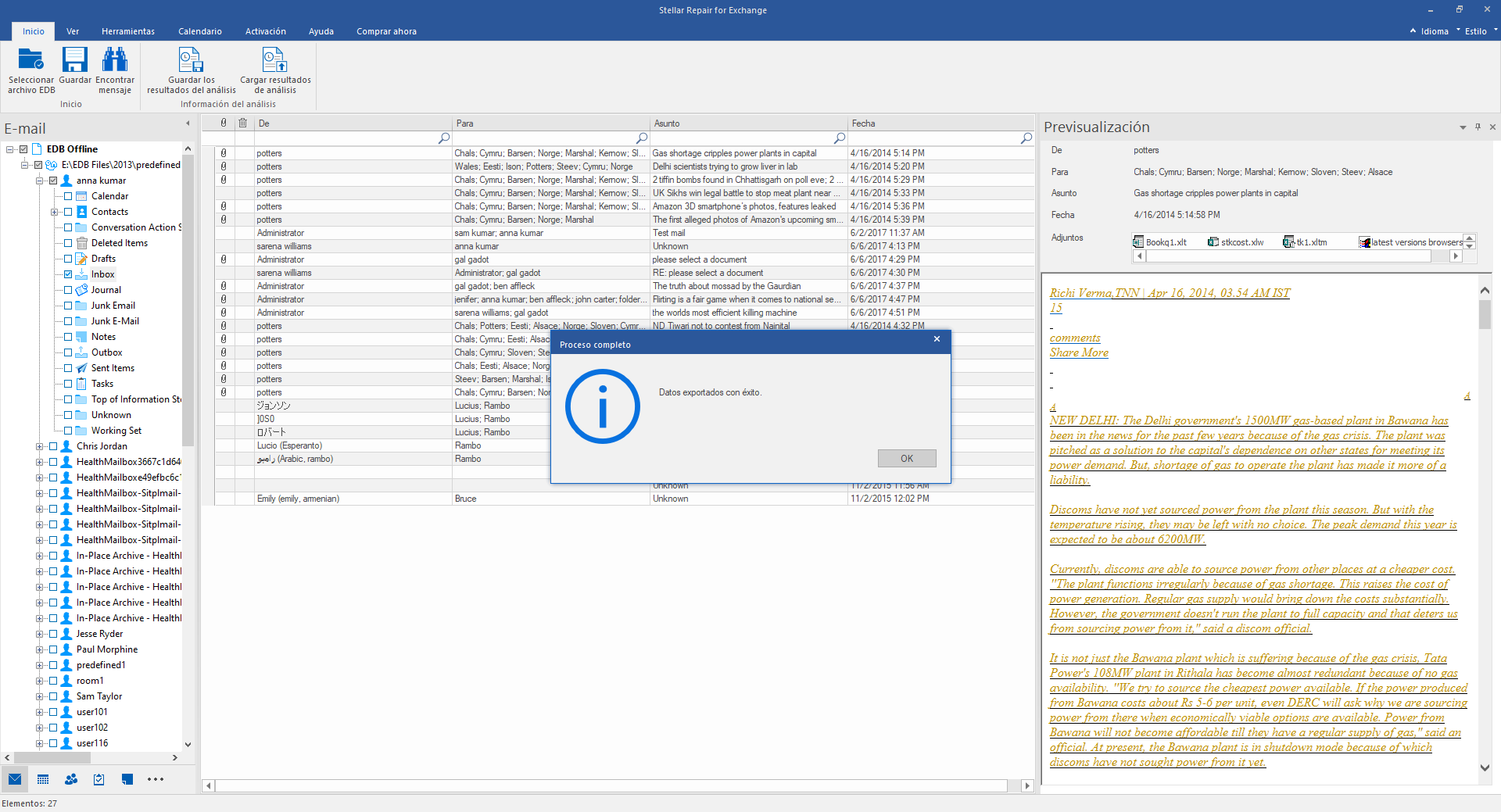Open the Calendario ribbon tab
This screenshot has width=1501, height=812.
coord(200,31)
